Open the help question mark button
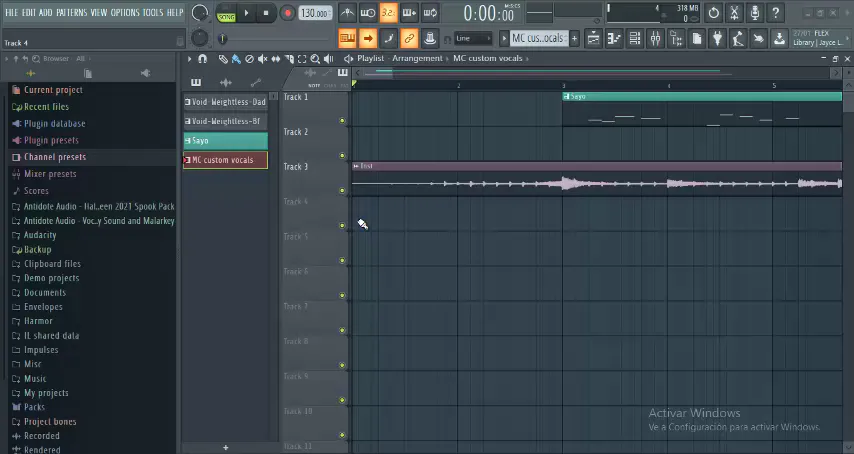The width and height of the screenshot is (854, 454). 776,13
